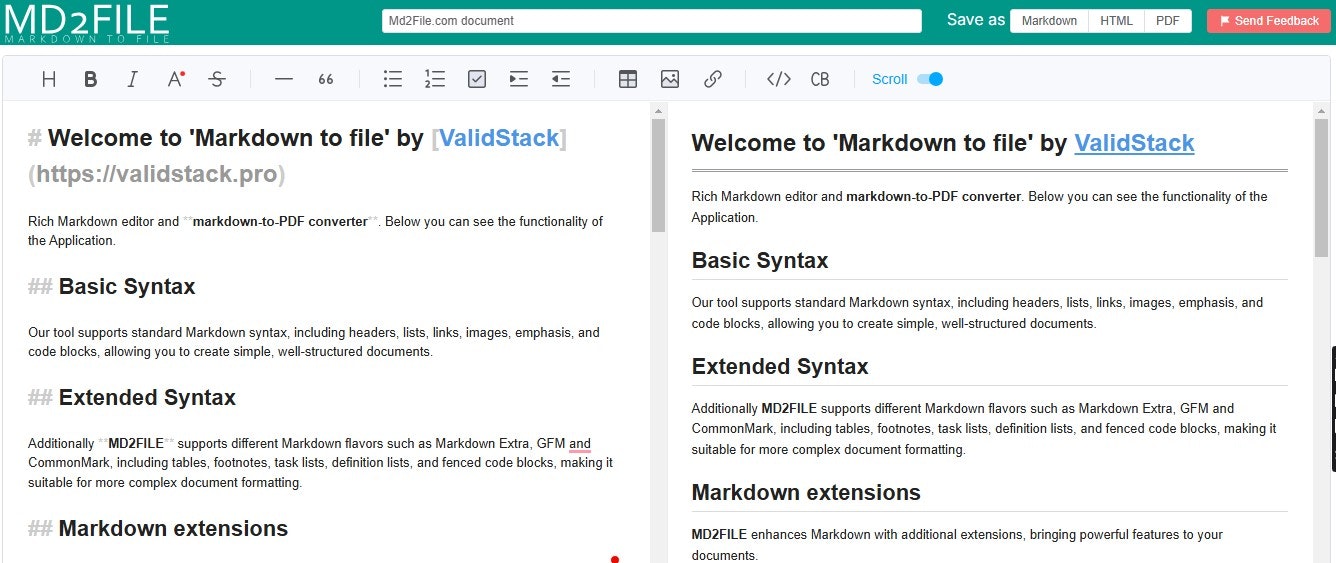Create an unordered bullet list

click(x=393, y=79)
